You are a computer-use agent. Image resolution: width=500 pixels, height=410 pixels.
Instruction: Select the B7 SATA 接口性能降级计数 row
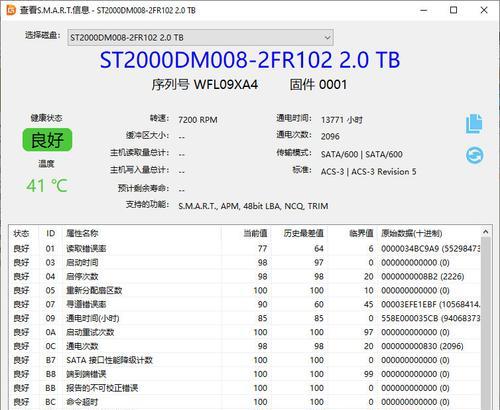pyautogui.click(x=245, y=360)
